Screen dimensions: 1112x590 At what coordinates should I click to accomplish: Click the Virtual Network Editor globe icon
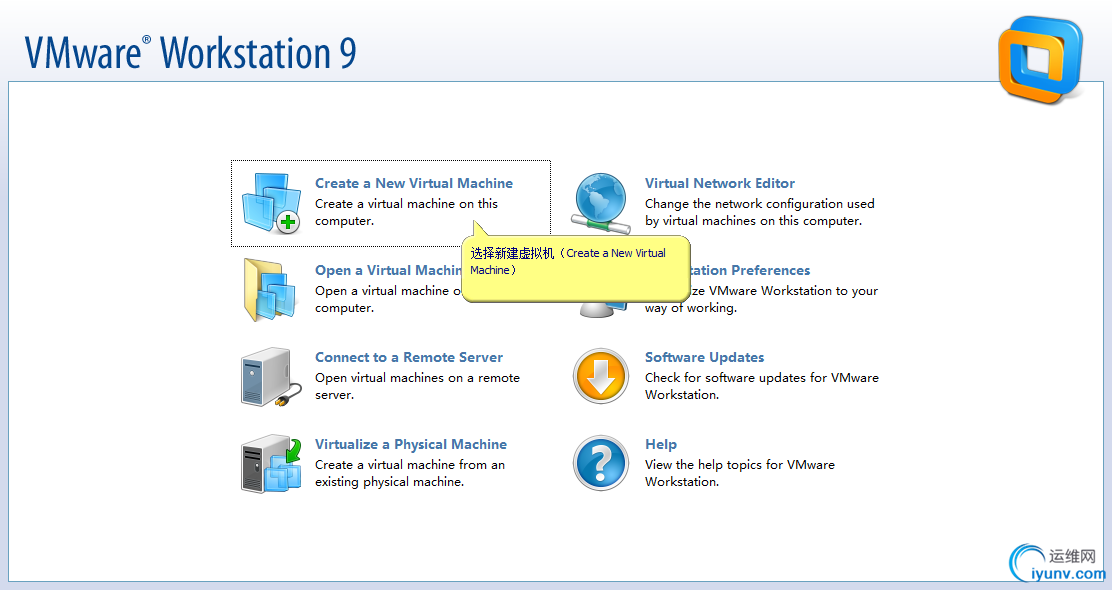[601, 204]
